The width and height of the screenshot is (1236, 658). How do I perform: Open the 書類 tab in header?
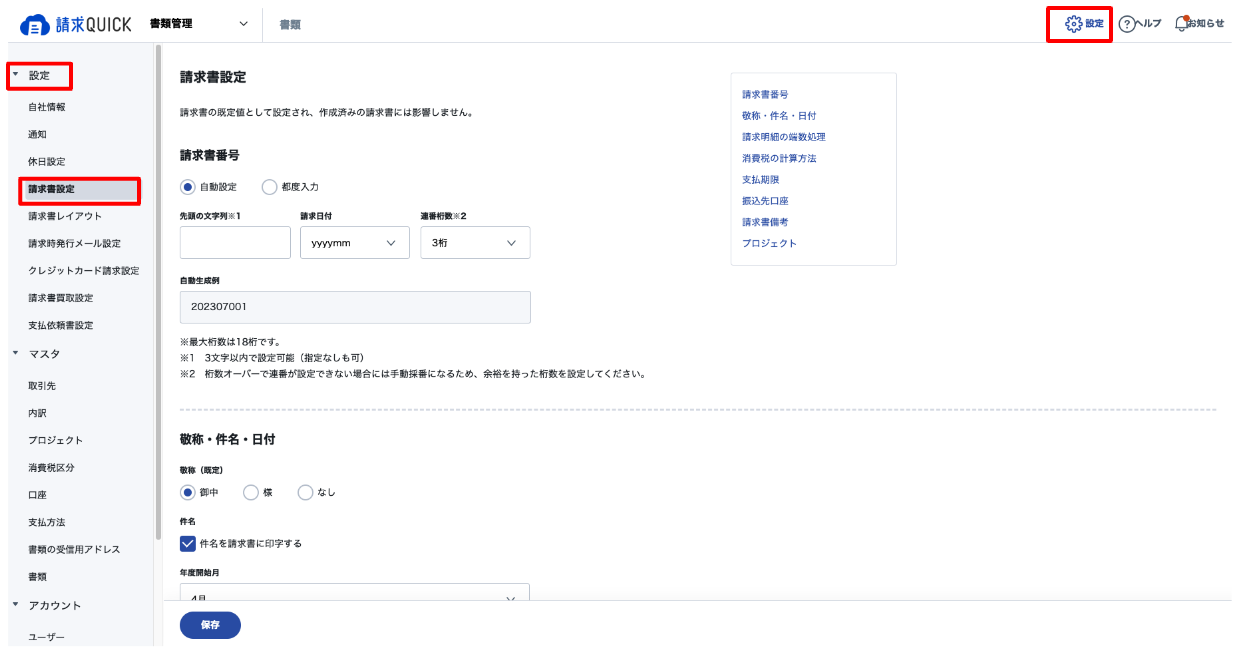click(x=290, y=24)
